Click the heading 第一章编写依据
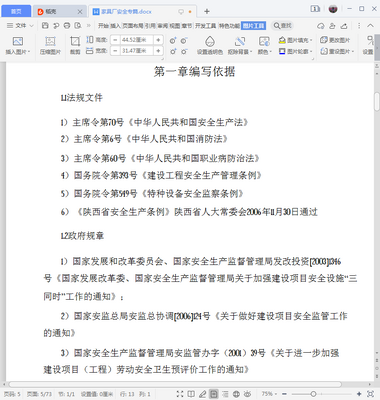Image resolution: width=380 pixels, height=400 pixels. pos(194,72)
